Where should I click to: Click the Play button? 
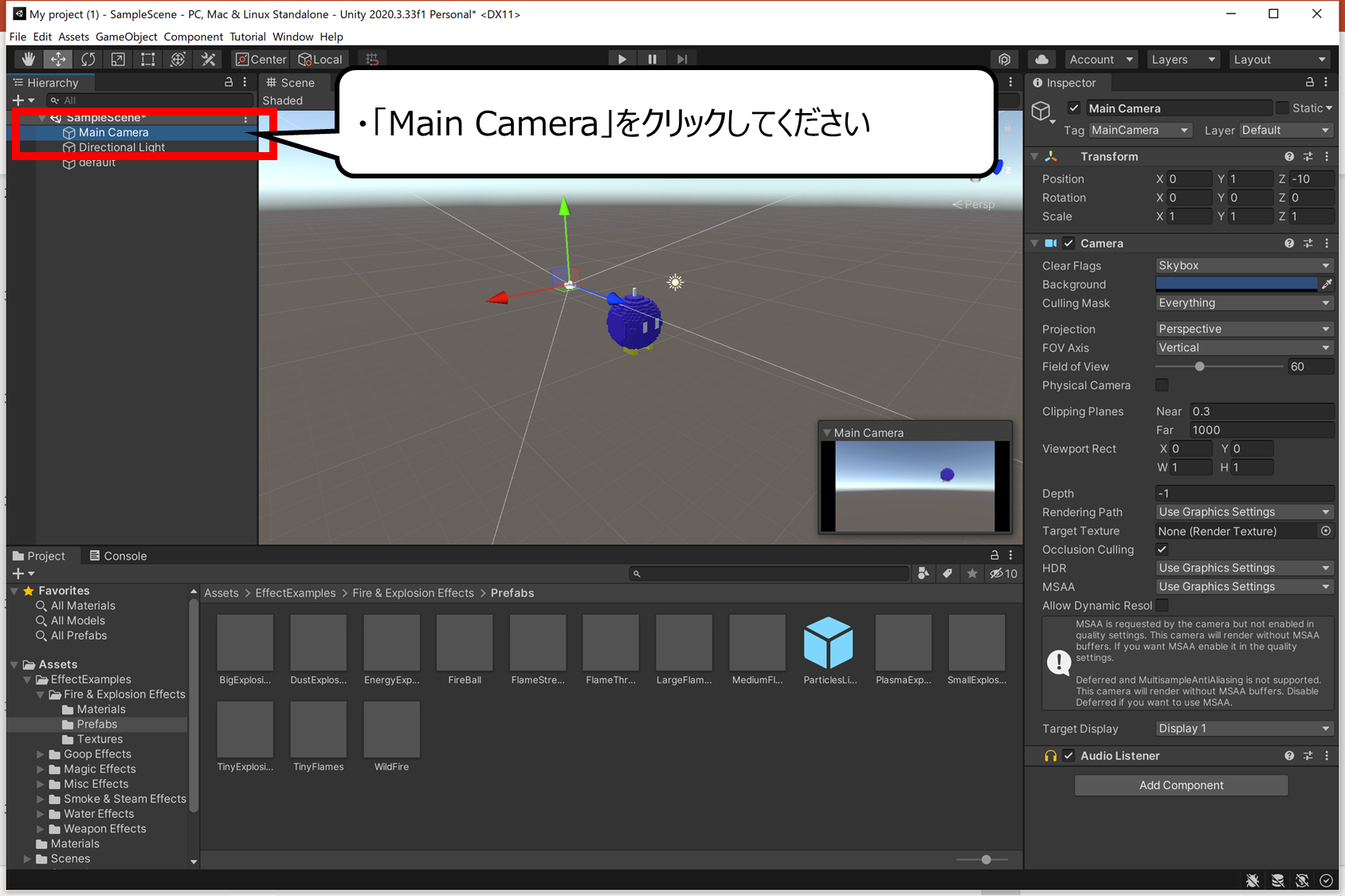pyautogui.click(x=622, y=59)
